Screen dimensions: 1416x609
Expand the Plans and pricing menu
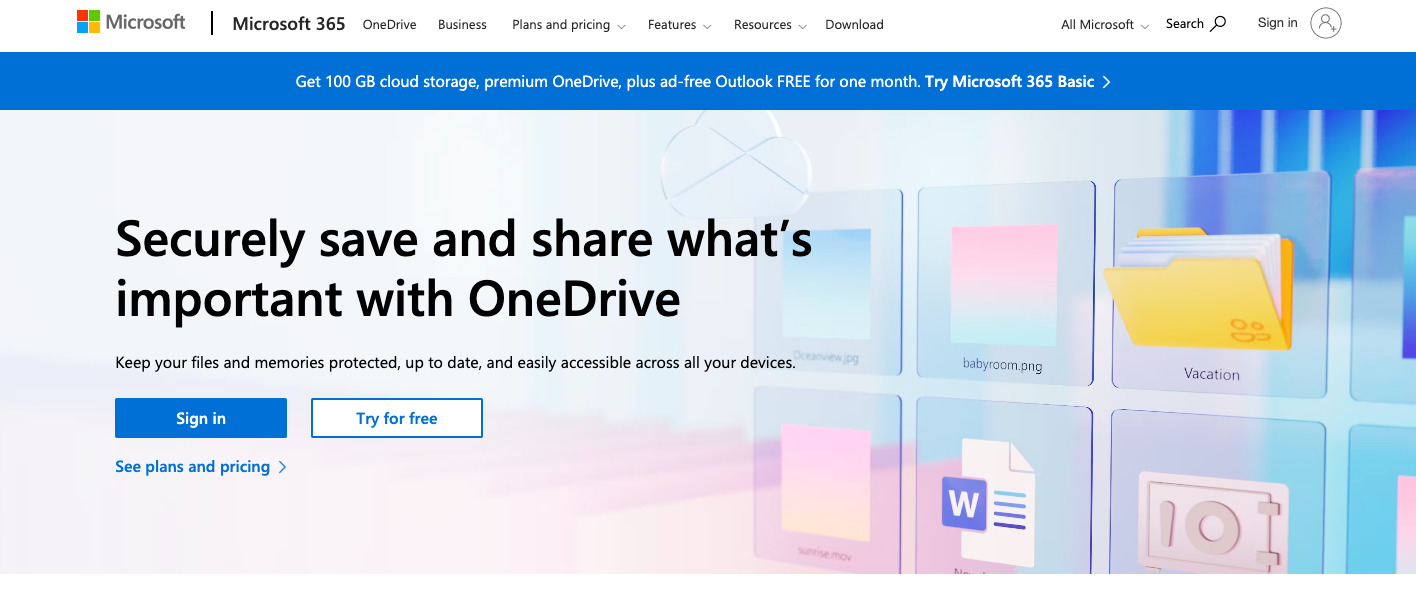(x=569, y=25)
